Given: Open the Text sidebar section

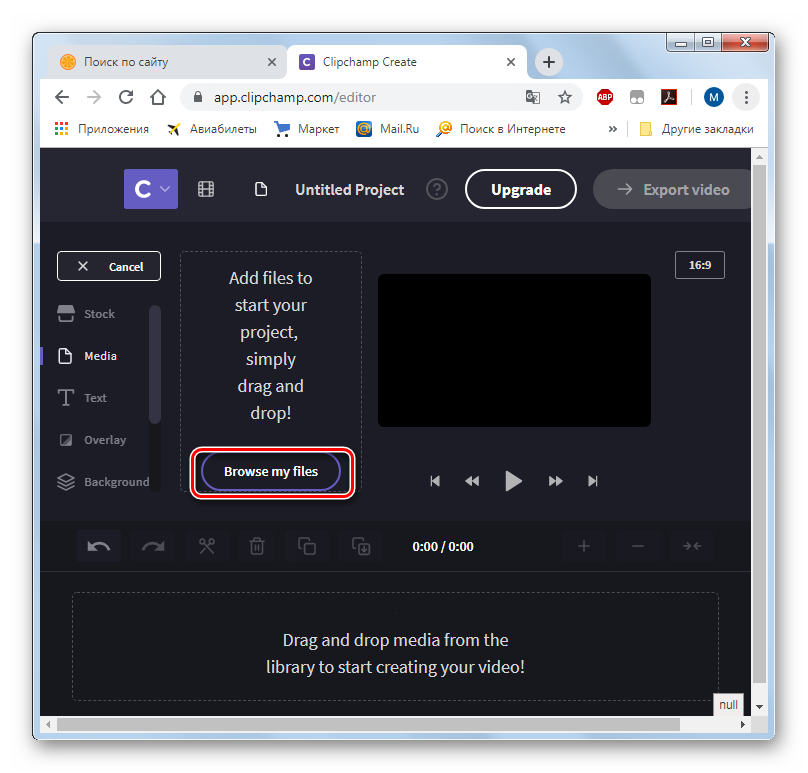Looking at the screenshot, I should pos(82,398).
